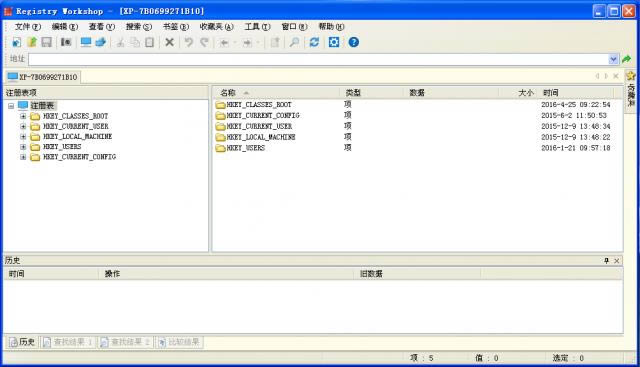Expand HKEY_CLASSES_ROOT in the tree

pos(23,116)
